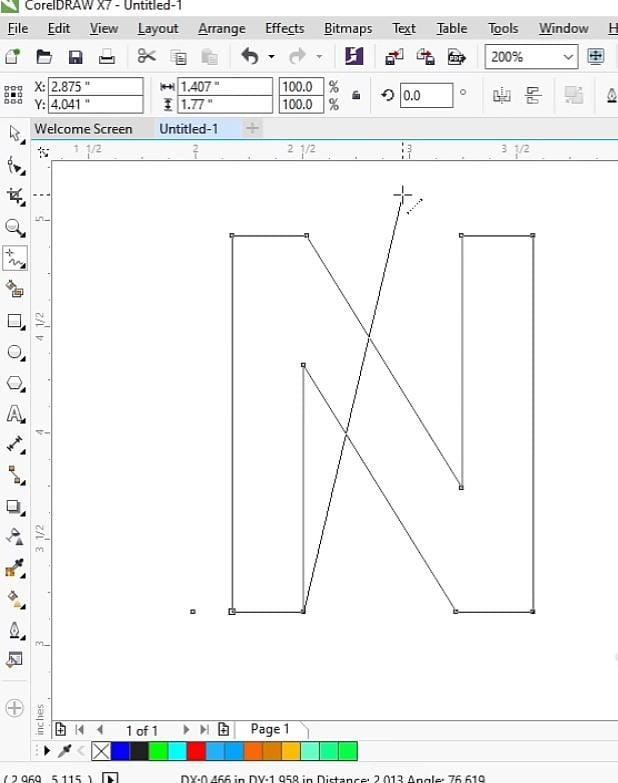Viewport: 618px width, 783px height.
Task: Click the Print icon
Action: 106,56
